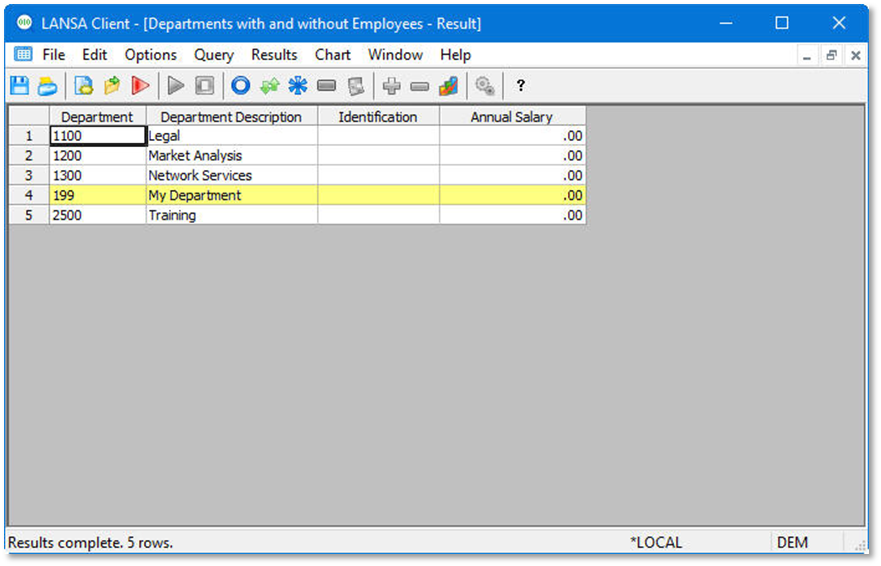
Task: Click the Department column header
Action: [x=97, y=116]
